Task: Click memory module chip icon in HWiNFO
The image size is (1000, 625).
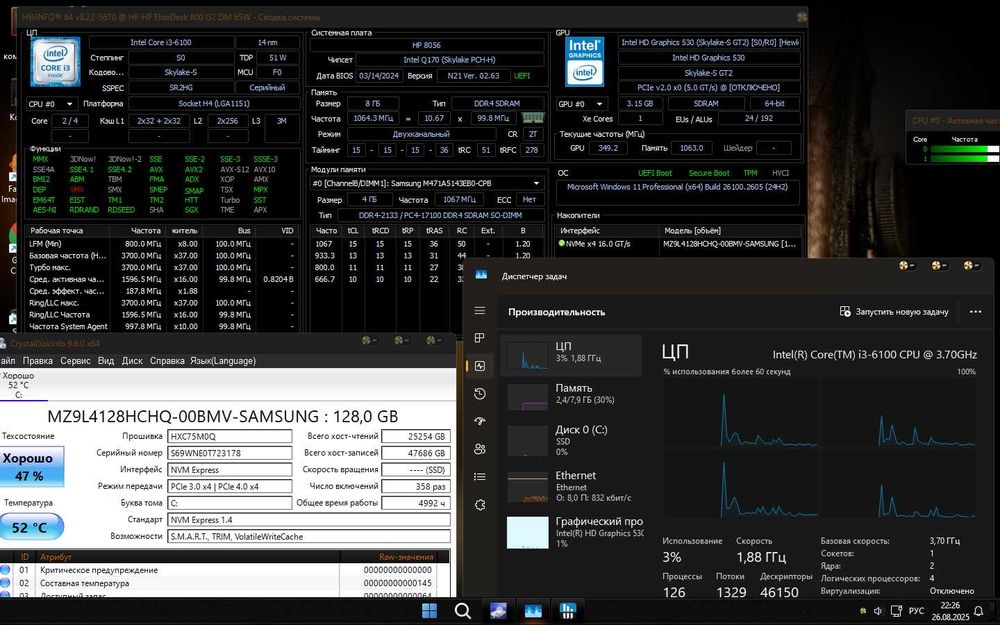Action: tap(533, 118)
